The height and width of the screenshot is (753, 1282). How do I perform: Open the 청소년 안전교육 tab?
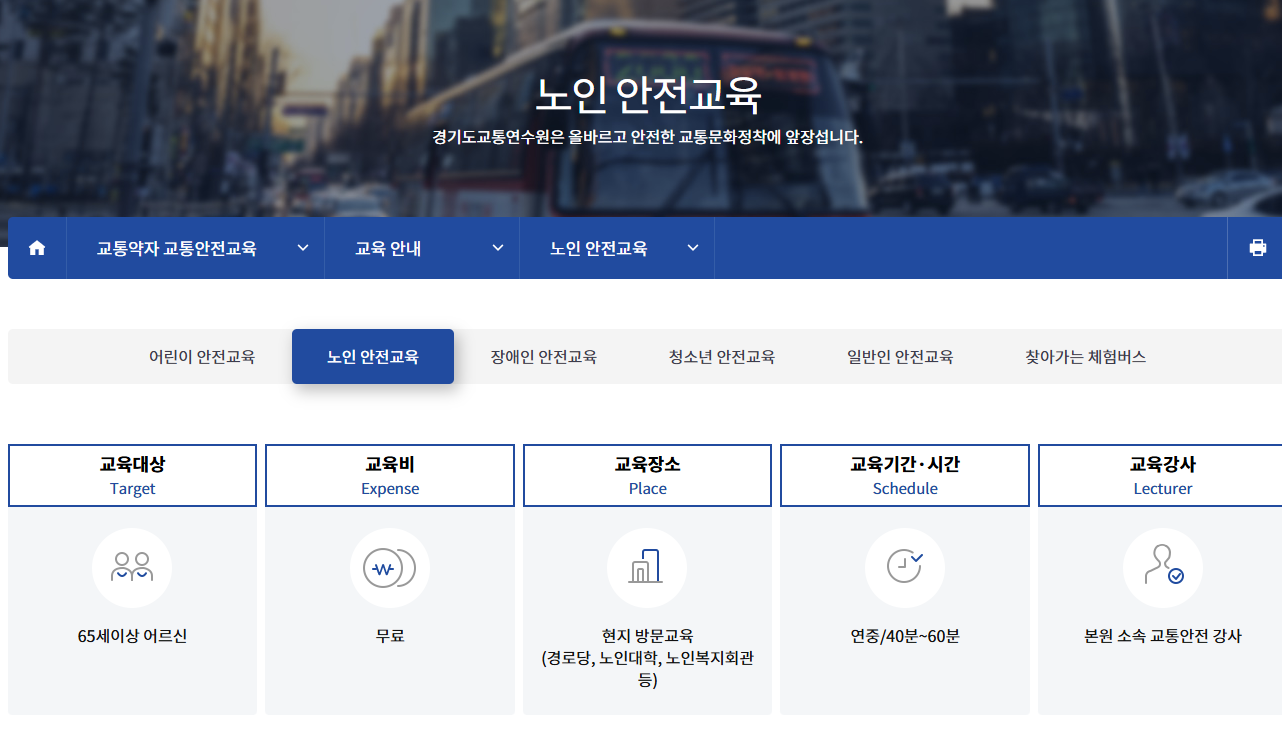[722, 356]
